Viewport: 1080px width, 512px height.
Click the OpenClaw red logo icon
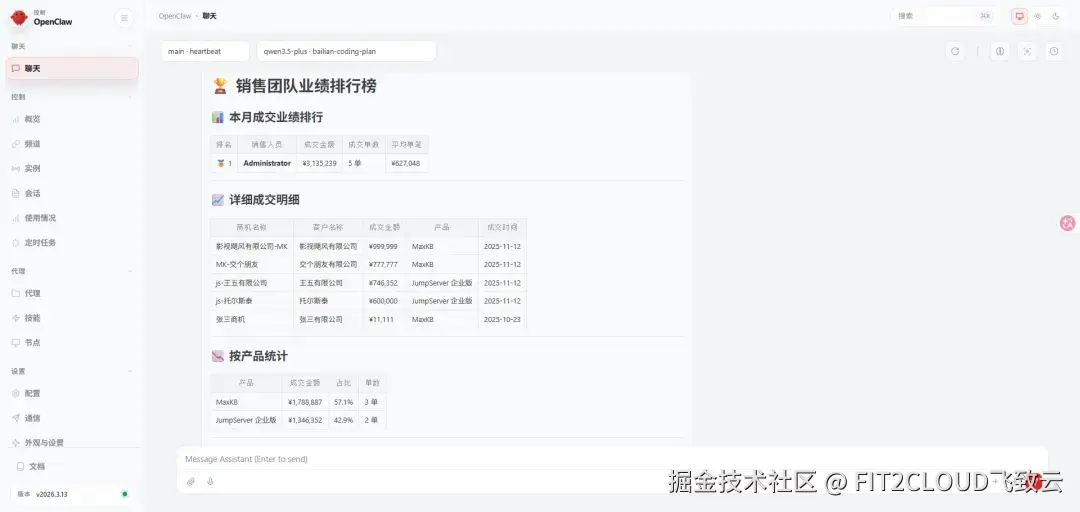[x=19, y=17]
